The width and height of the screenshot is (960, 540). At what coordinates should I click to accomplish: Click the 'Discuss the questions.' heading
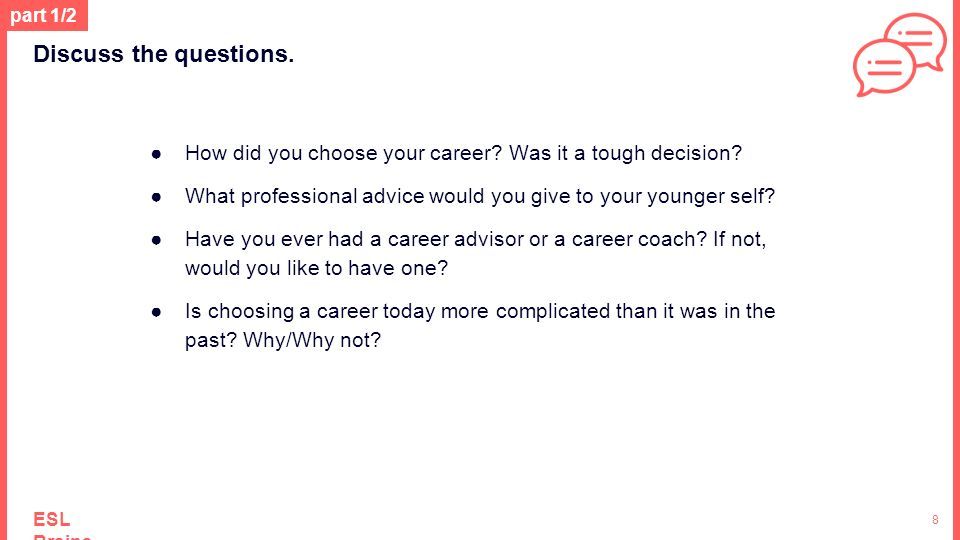click(163, 54)
